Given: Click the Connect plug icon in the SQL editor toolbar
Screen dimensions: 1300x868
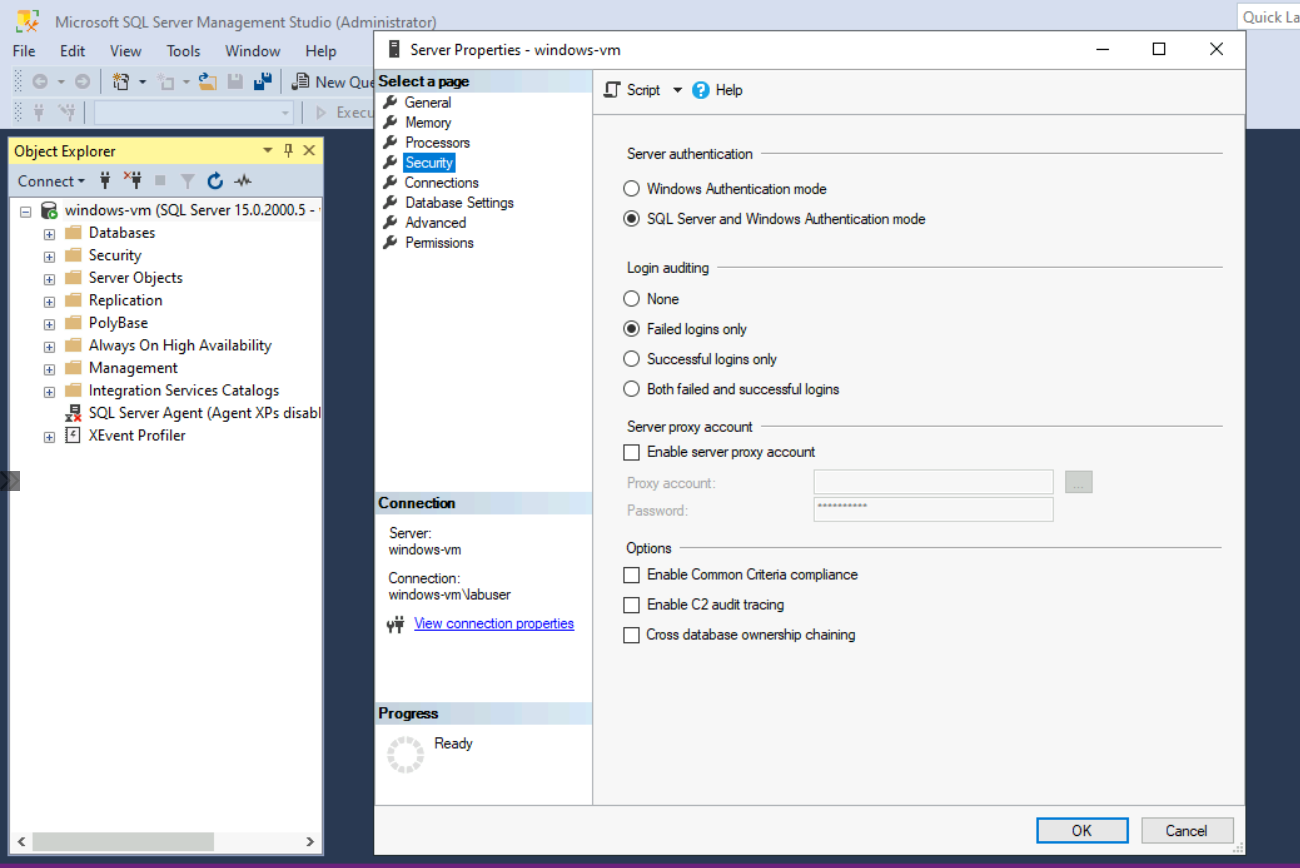Looking at the screenshot, I should [39, 112].
